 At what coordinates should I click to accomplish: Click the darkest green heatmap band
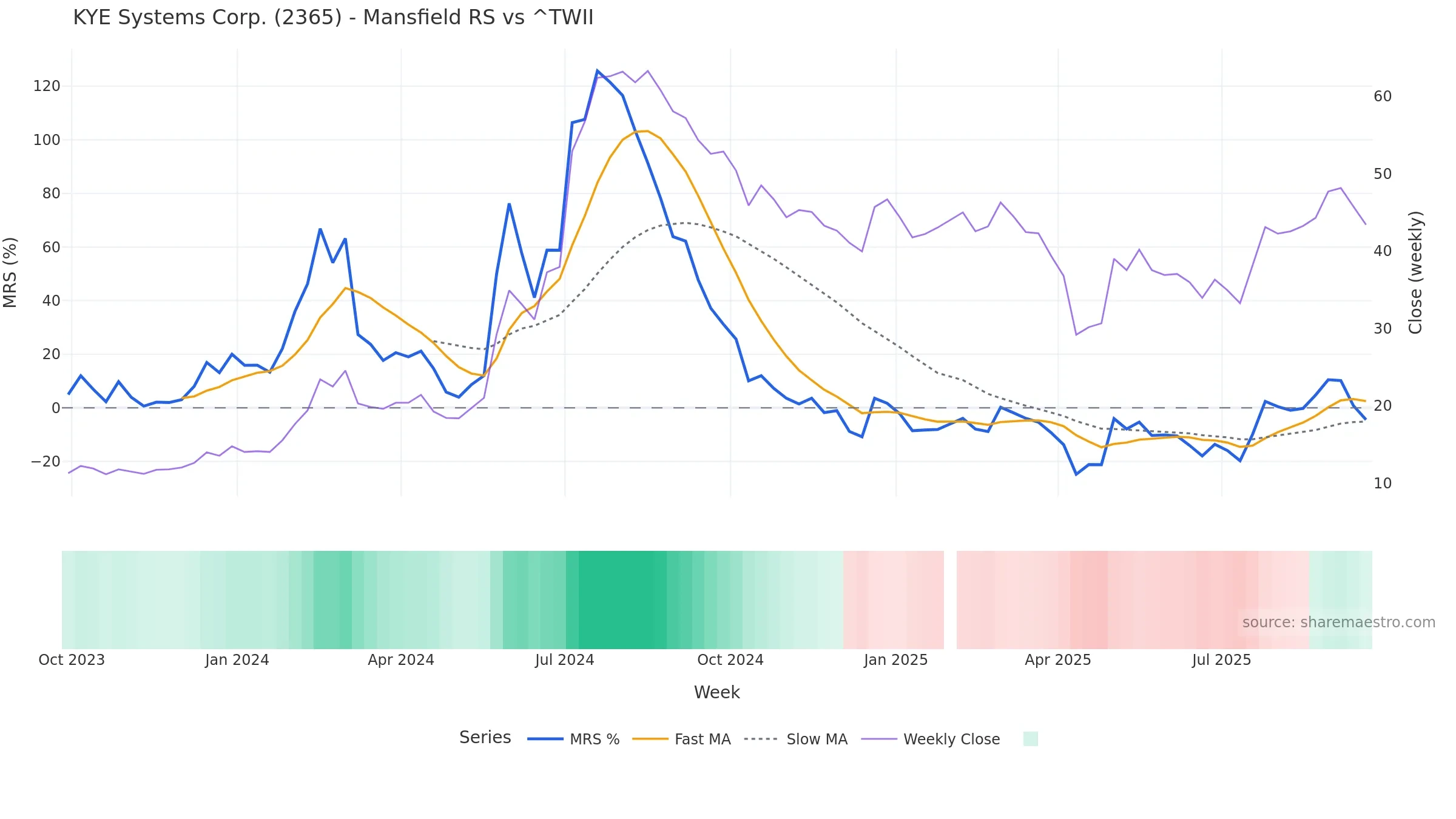pos(622,600)
